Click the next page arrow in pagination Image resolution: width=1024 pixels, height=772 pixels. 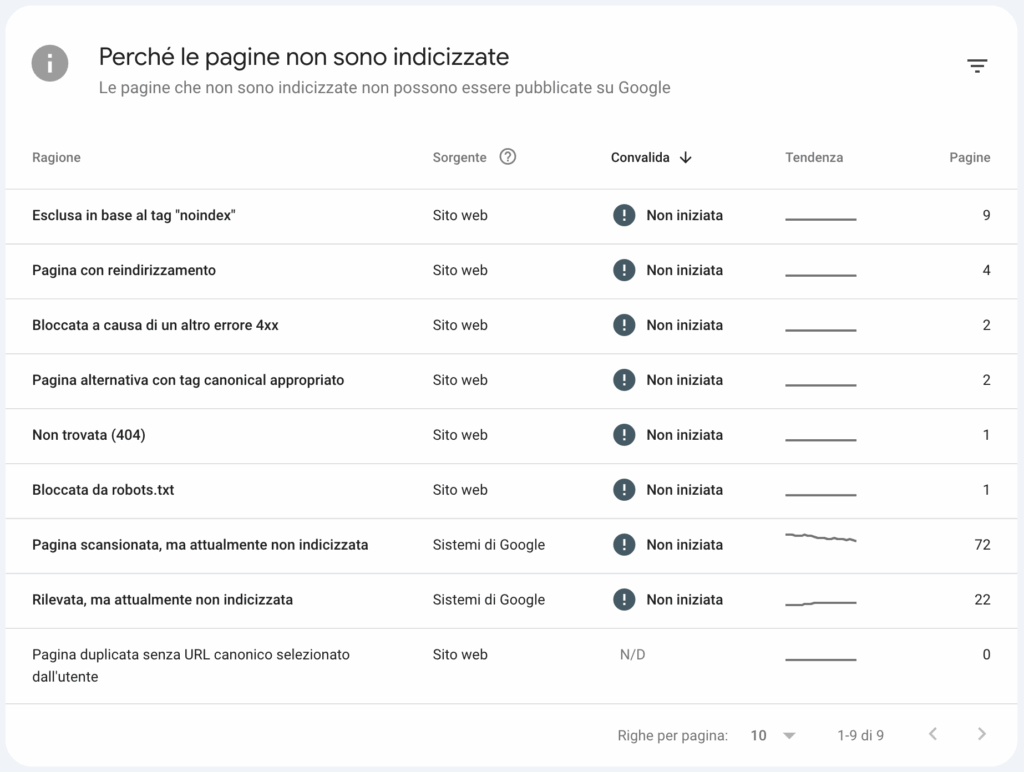point(981,734)
